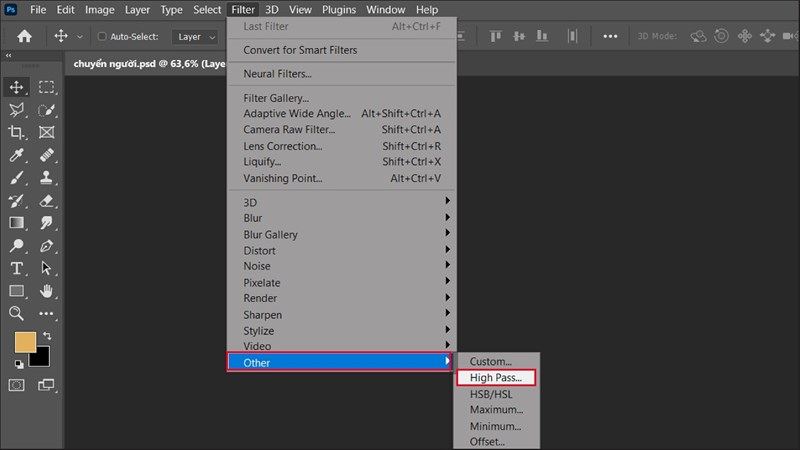Screen dimensions: 800x450
Task: Enable the Auto-Select checkbox
Action: click(103, 37)
